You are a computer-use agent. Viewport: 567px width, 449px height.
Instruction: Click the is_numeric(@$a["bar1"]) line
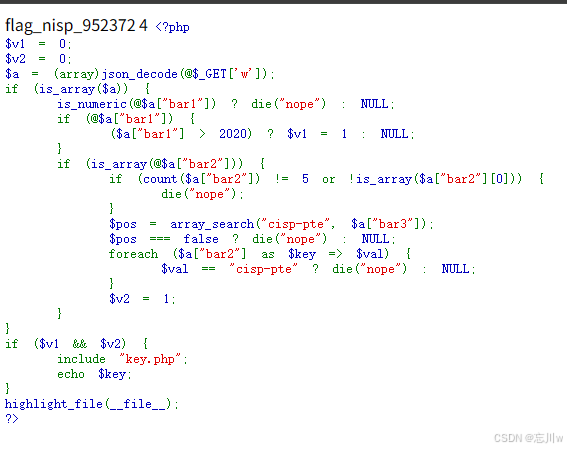point(226,104)
